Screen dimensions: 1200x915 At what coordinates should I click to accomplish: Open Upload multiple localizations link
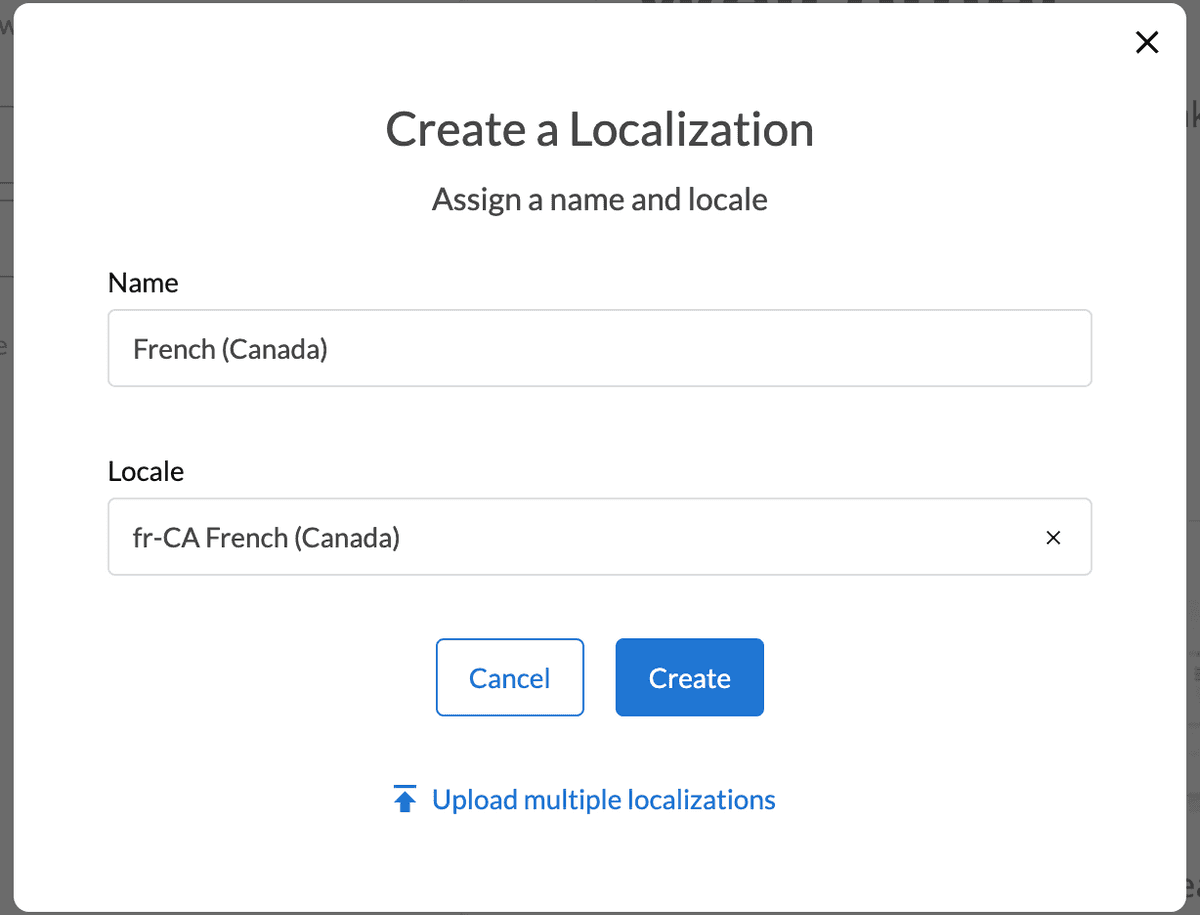(x=604, y=800)
